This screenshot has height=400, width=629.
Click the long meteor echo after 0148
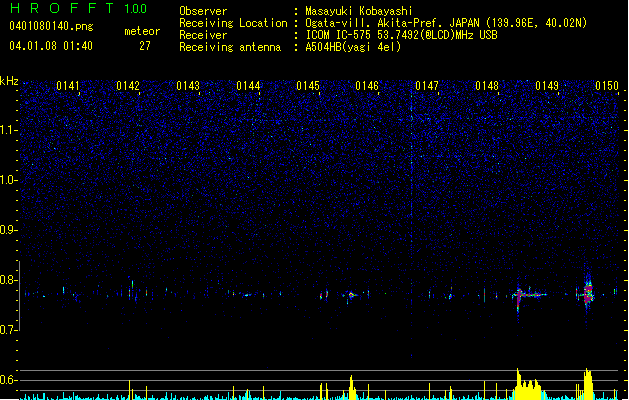pyautogui.click(x=529, y=296)
